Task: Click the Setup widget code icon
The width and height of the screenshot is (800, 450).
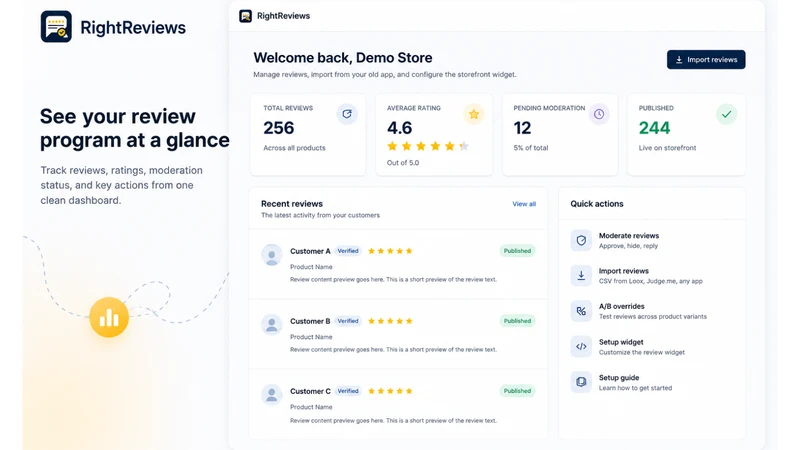Action: click(581, 346)
